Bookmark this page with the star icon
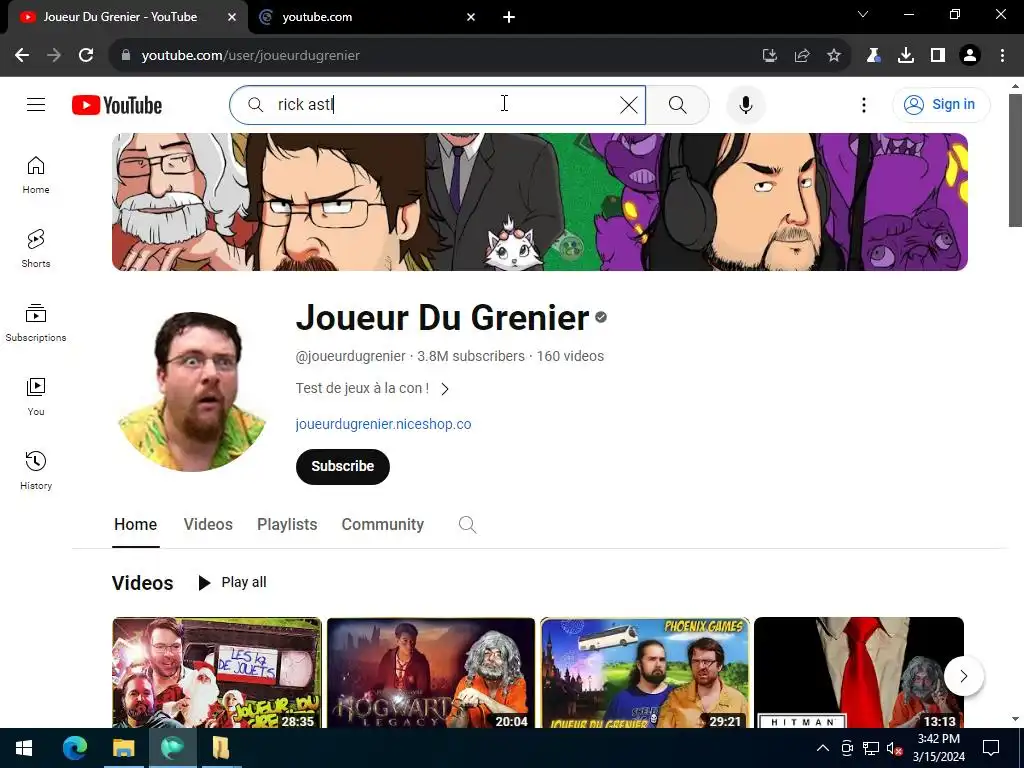Image resolution: width=1024 pixels, height=768 pixels. (x=834, y=56)
